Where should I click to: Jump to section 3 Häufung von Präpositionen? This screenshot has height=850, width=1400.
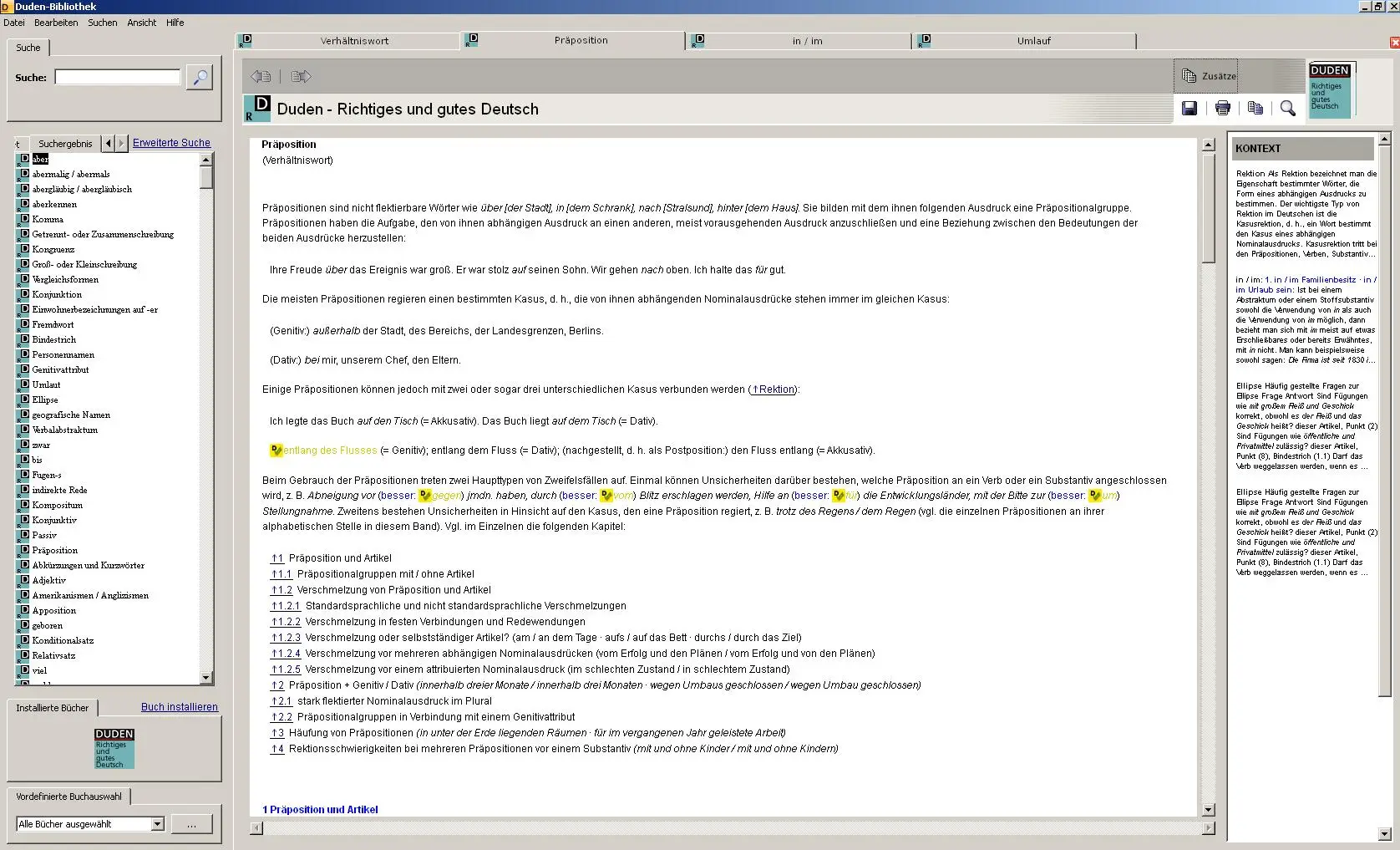(277, 733)
